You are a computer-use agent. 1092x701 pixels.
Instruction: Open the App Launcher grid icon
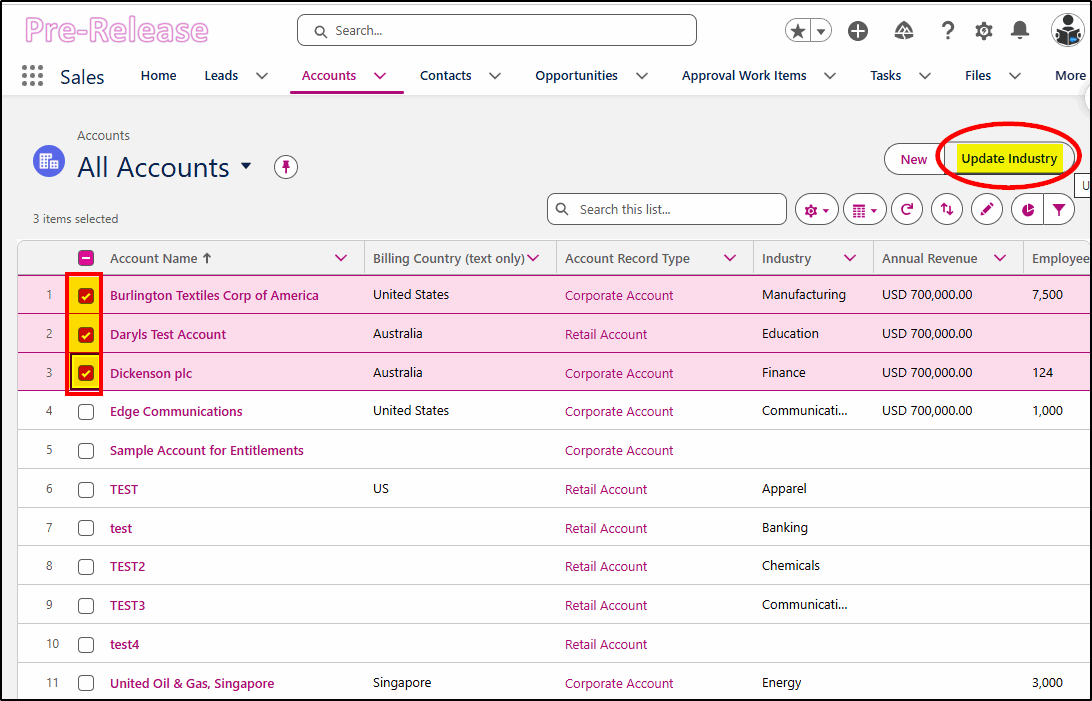tap(32, 76)
